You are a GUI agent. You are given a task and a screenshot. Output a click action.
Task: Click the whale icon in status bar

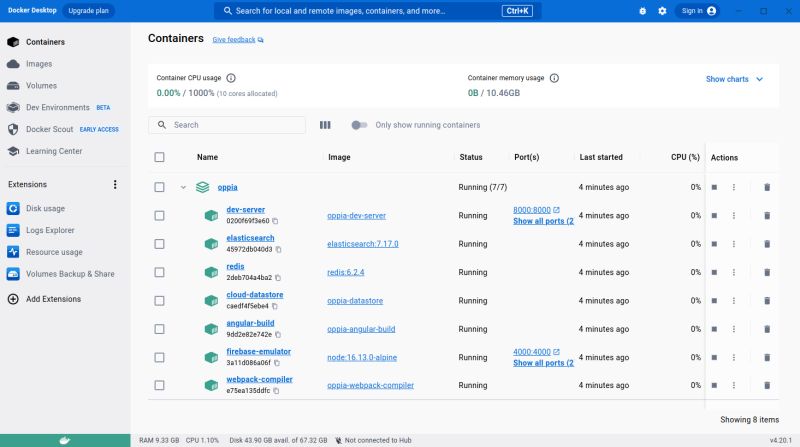point(65,440)
